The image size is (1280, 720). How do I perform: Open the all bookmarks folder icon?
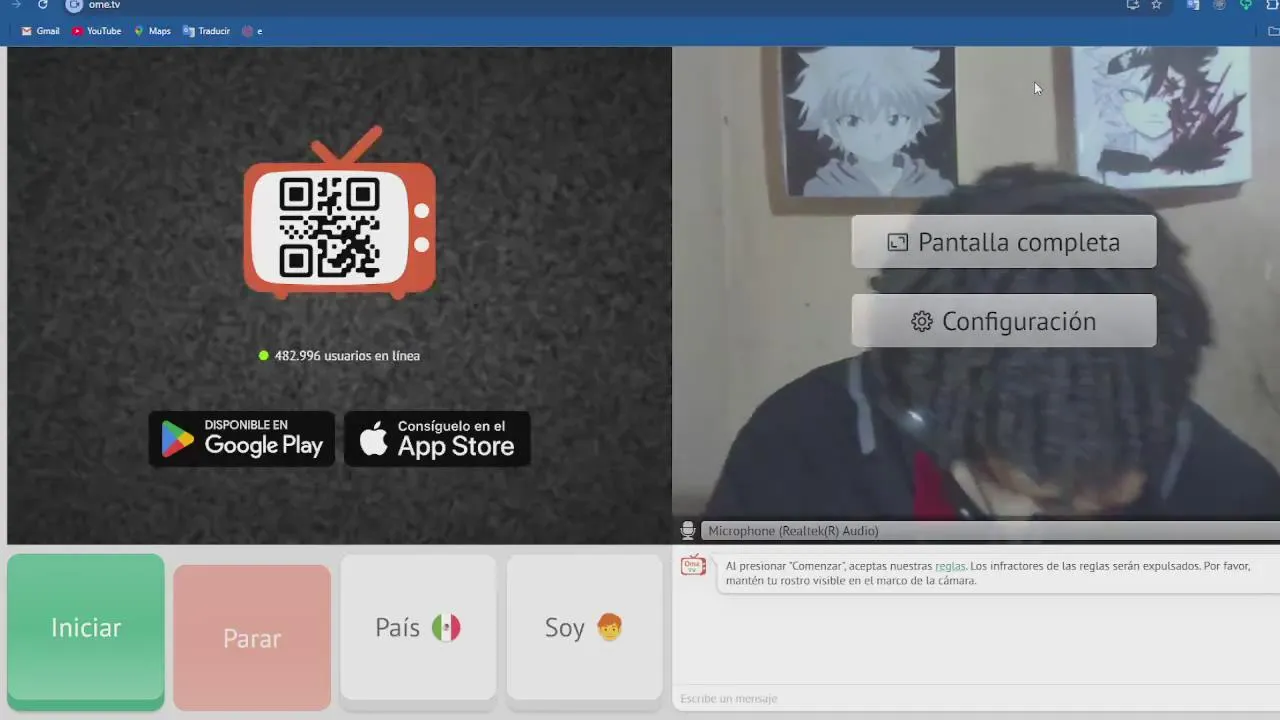pos(1273,31)
